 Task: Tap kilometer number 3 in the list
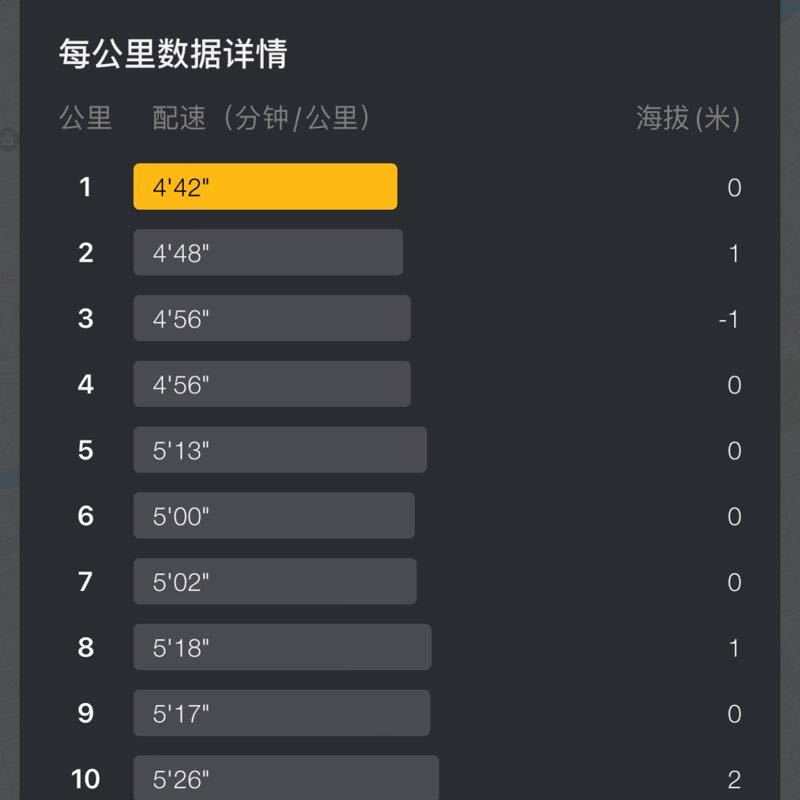(86, 319)
